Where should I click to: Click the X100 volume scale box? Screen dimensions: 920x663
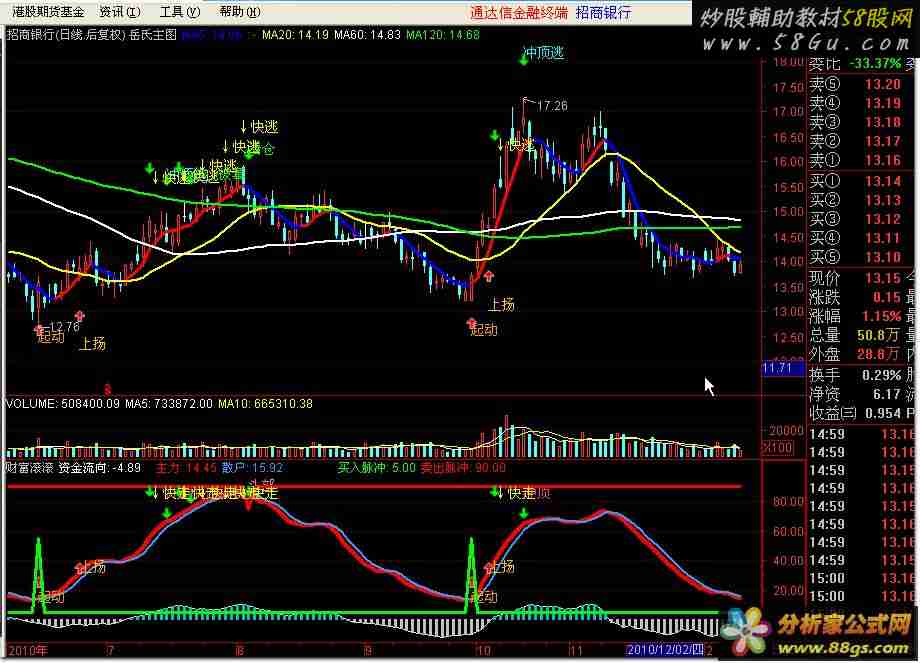tap(777, 448)
